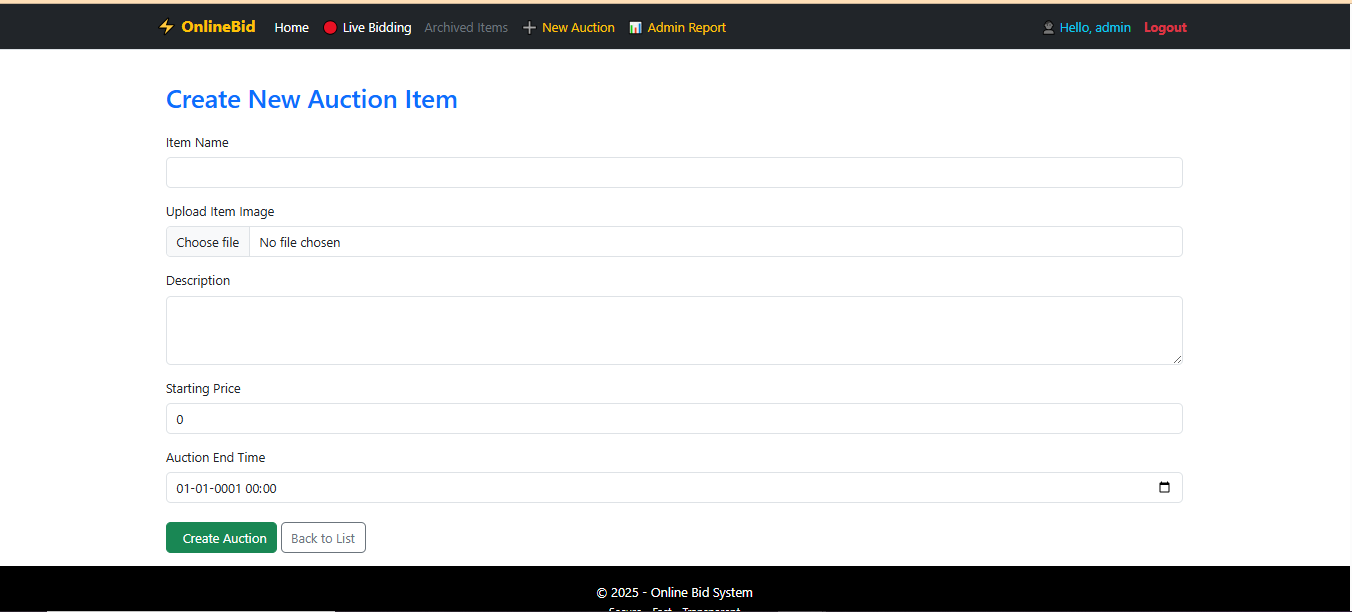Grab the Description box resize handle
1352x612 pixels.
pos(1177,359)
